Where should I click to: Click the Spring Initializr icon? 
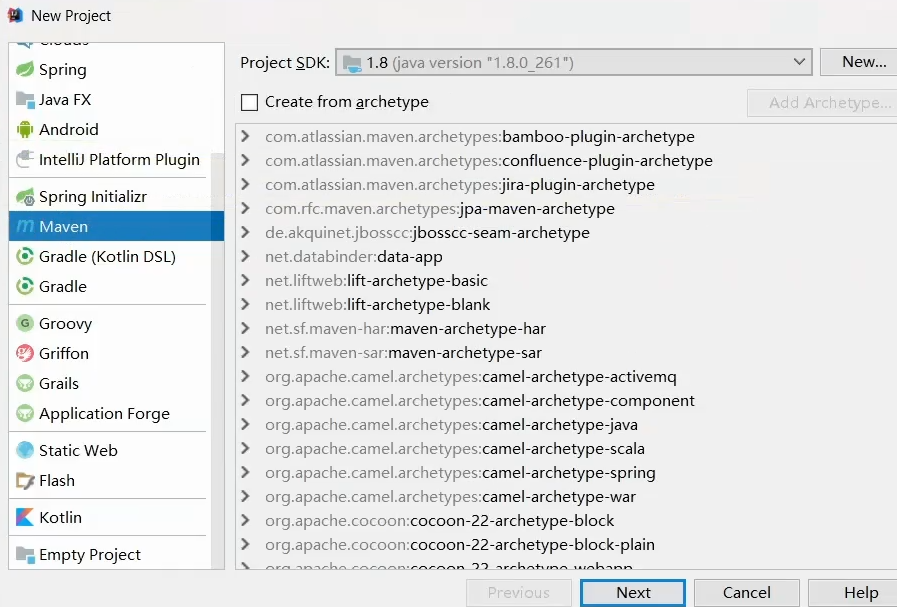click(25, 197)
